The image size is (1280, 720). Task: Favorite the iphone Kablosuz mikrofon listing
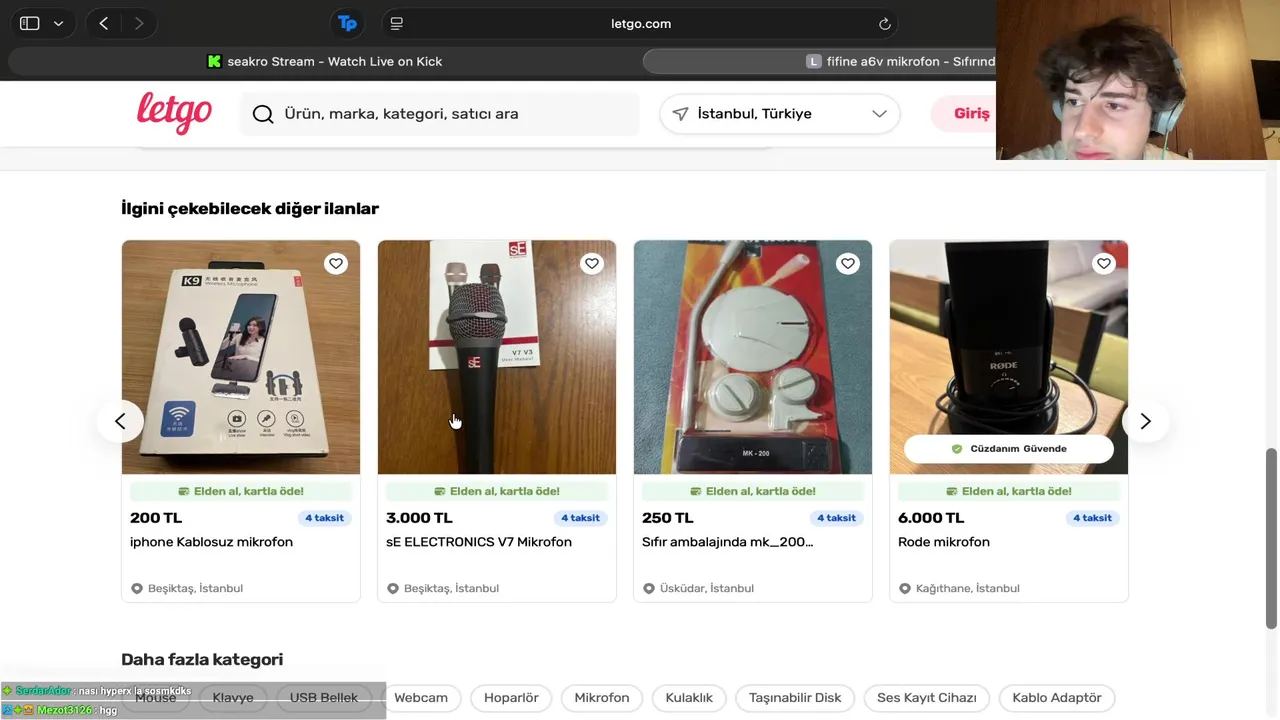pos(336,264)
